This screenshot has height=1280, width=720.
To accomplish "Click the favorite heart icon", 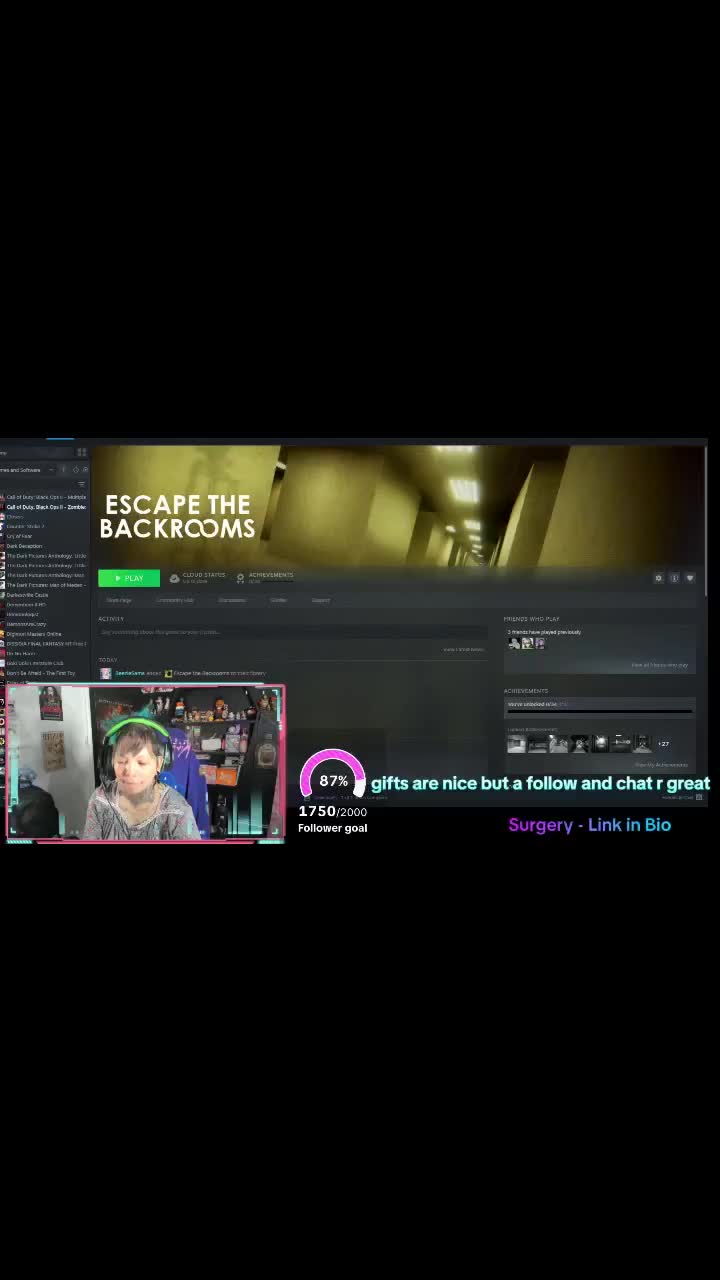I will click(689, 578).
